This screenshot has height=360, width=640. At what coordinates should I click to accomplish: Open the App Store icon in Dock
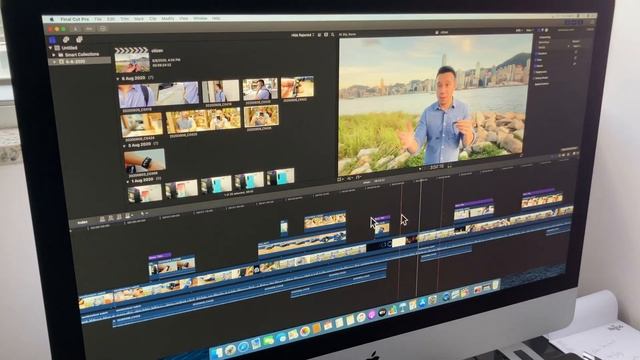[422, 302]
